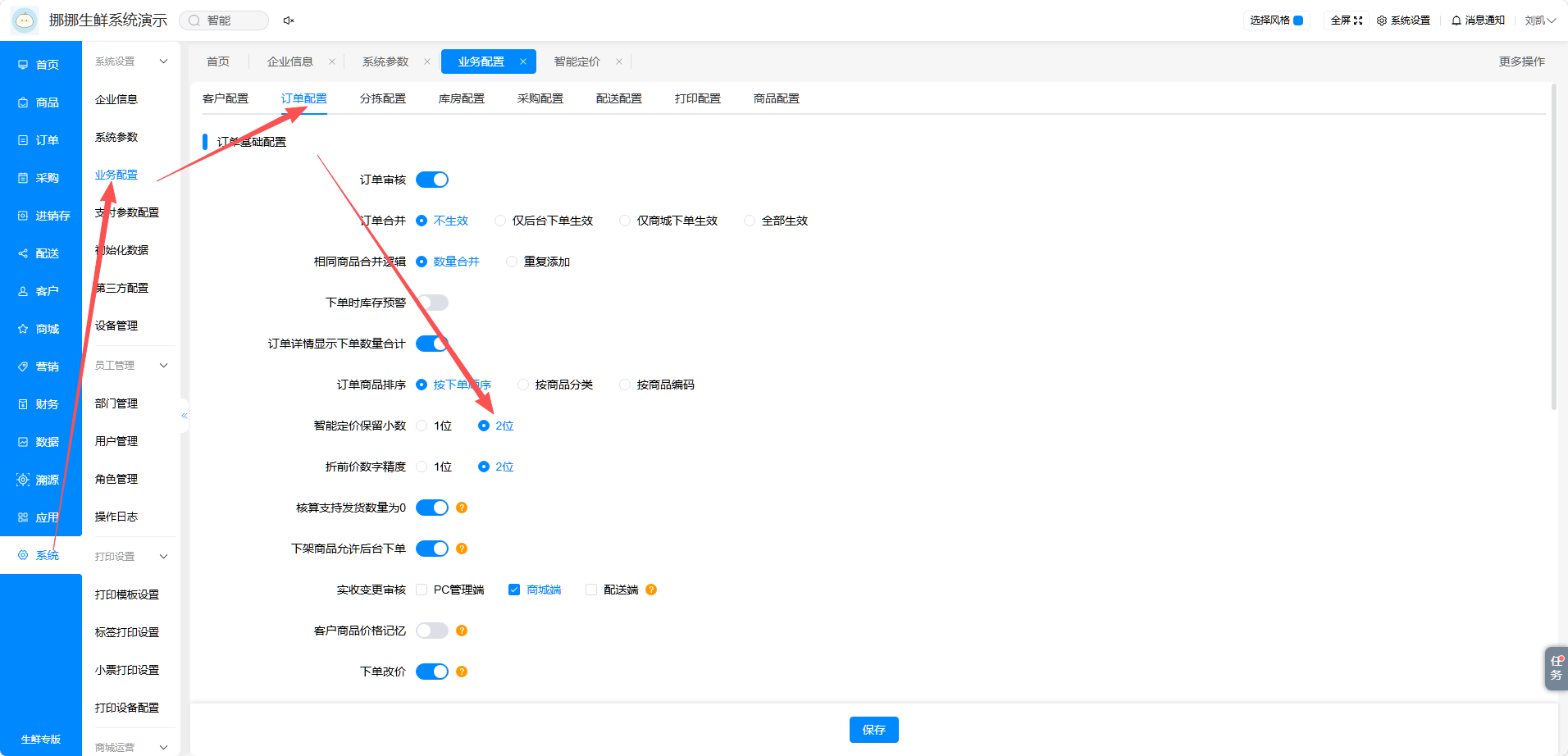The image size is (1568, 756).
Task: Switch to 客户配置 tab
Action: [226, 98]
